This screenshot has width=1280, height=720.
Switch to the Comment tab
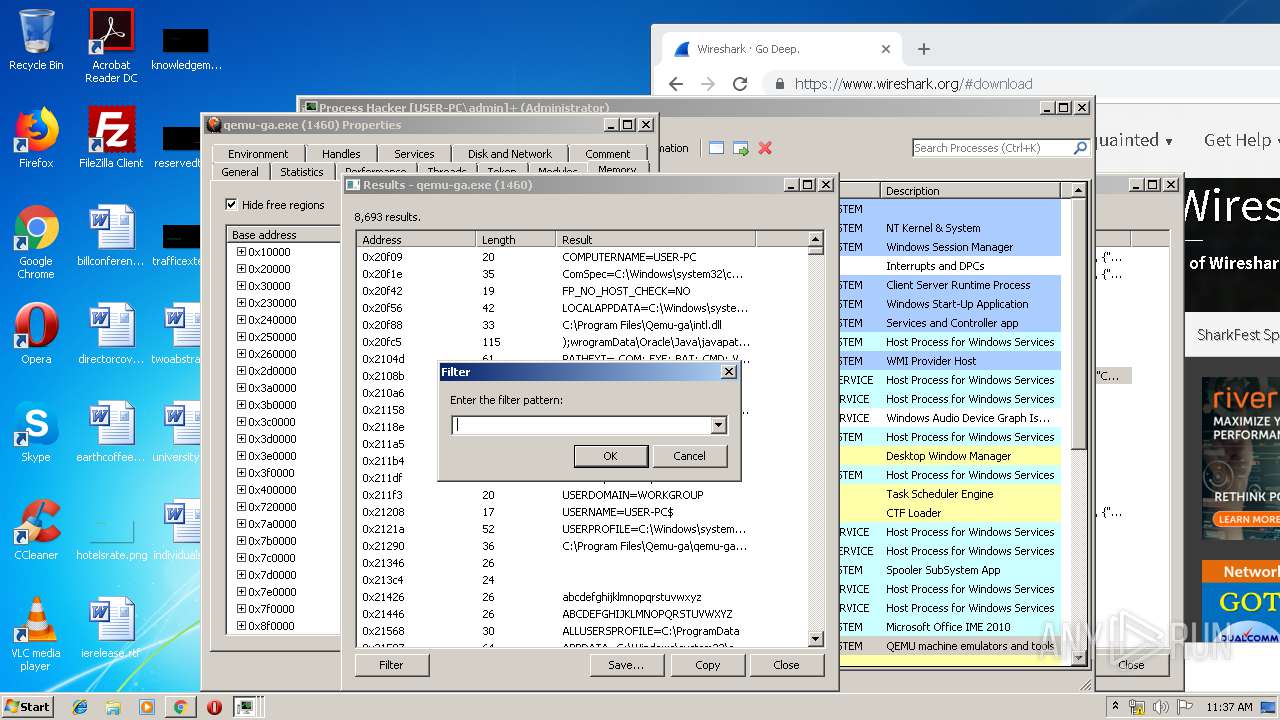[x=608, y=154]
